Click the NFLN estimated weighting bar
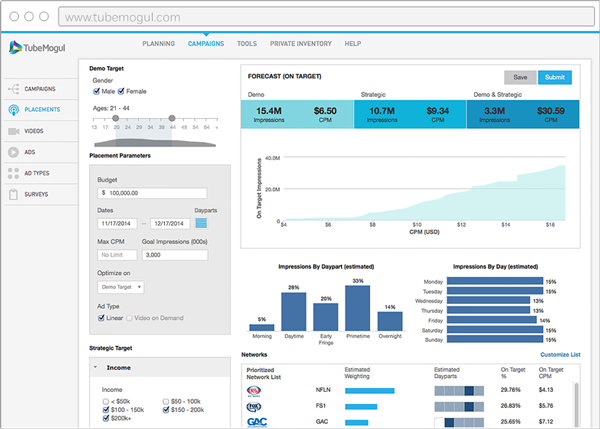The width and height of the screenshot is (600, 429). [x=370, y=391]
